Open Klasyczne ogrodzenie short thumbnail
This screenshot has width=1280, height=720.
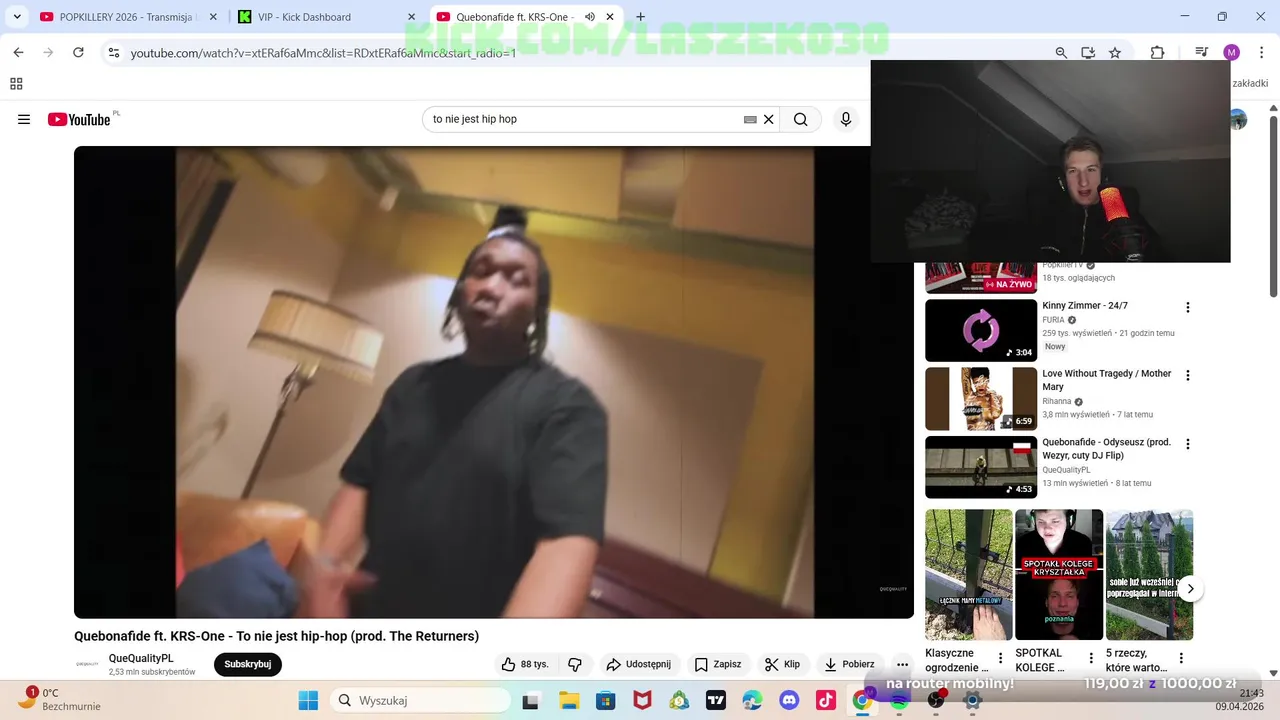tap(968, 575)
